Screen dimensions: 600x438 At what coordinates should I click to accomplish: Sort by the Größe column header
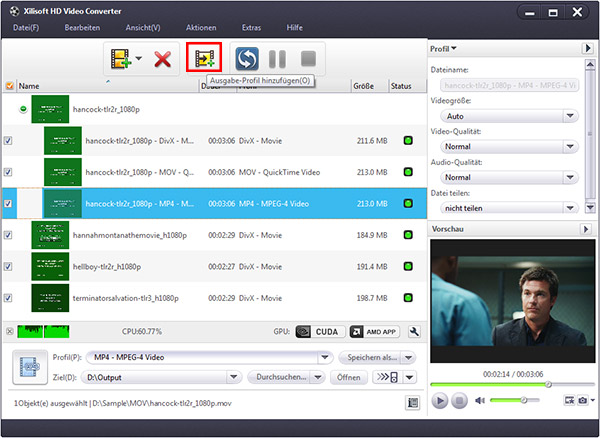tap(369, 86)
